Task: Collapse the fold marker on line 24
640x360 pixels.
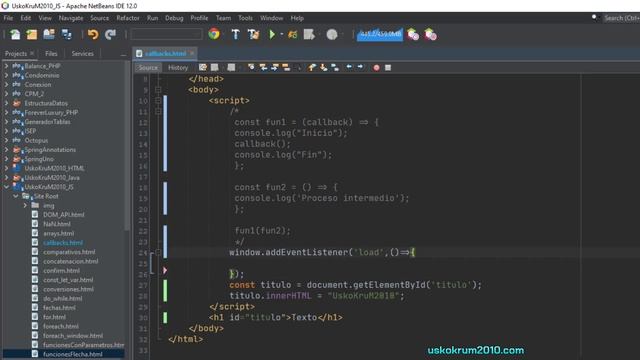Action: click(x=158, y=253)
